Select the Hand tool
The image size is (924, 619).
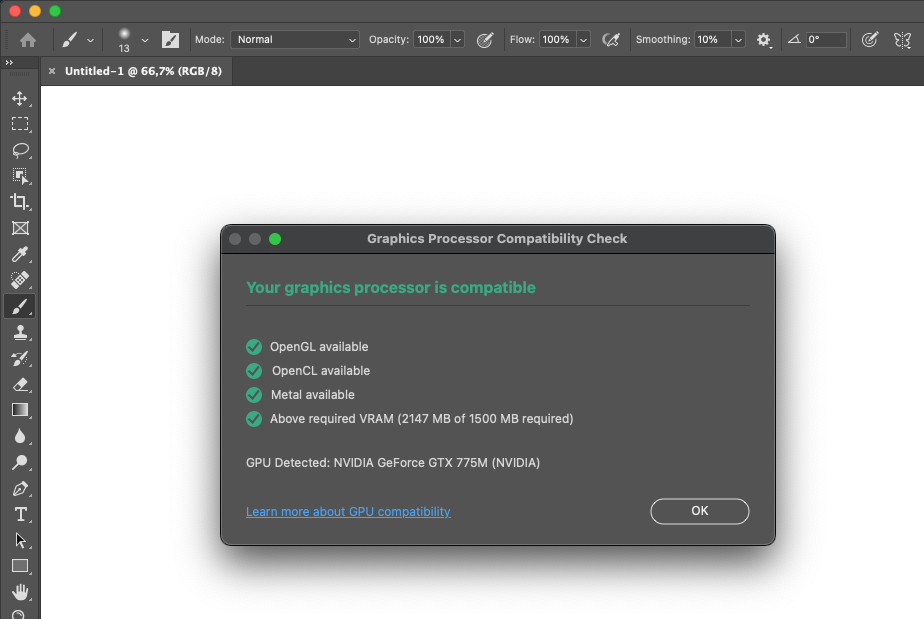[20, 592]
